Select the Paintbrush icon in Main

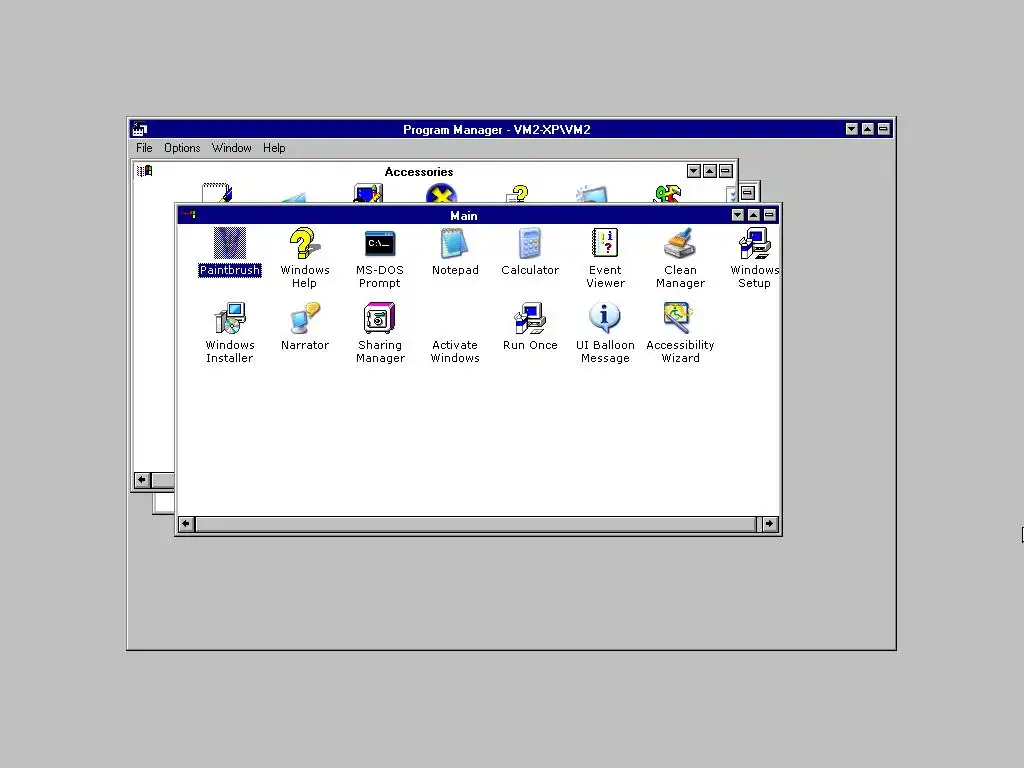coord(230,243)
